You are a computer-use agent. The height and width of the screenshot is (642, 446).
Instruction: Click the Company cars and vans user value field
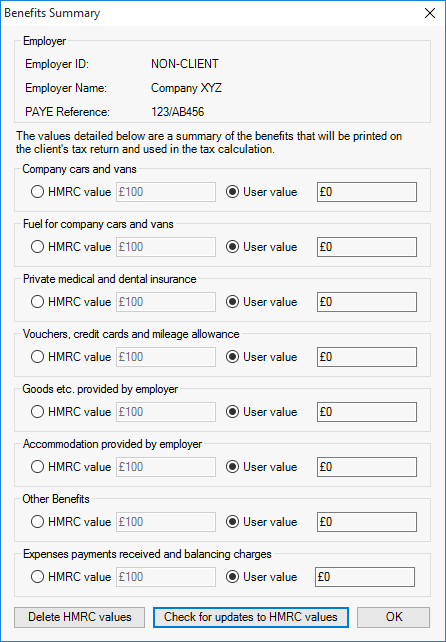(x=367, y=192)
